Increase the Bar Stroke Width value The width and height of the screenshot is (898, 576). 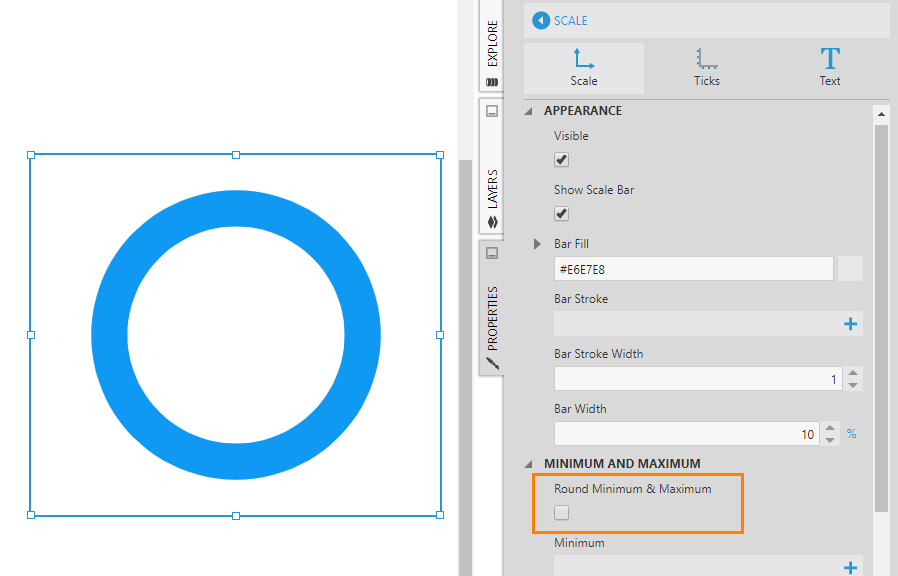coord(853,374)
